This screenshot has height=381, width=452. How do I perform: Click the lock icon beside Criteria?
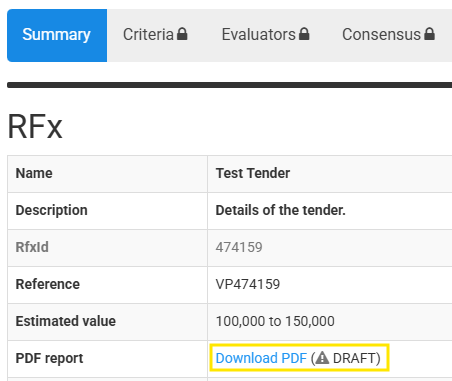(182, 34)
